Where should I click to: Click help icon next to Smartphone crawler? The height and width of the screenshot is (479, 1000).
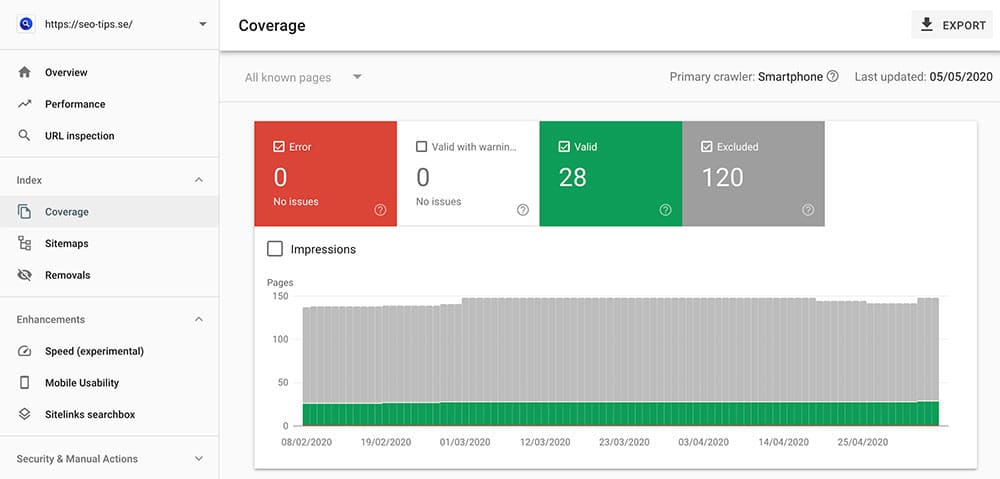[832, 77]
